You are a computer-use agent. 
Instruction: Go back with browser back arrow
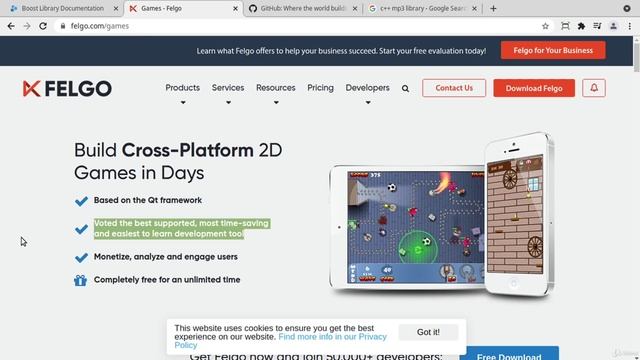11,26
